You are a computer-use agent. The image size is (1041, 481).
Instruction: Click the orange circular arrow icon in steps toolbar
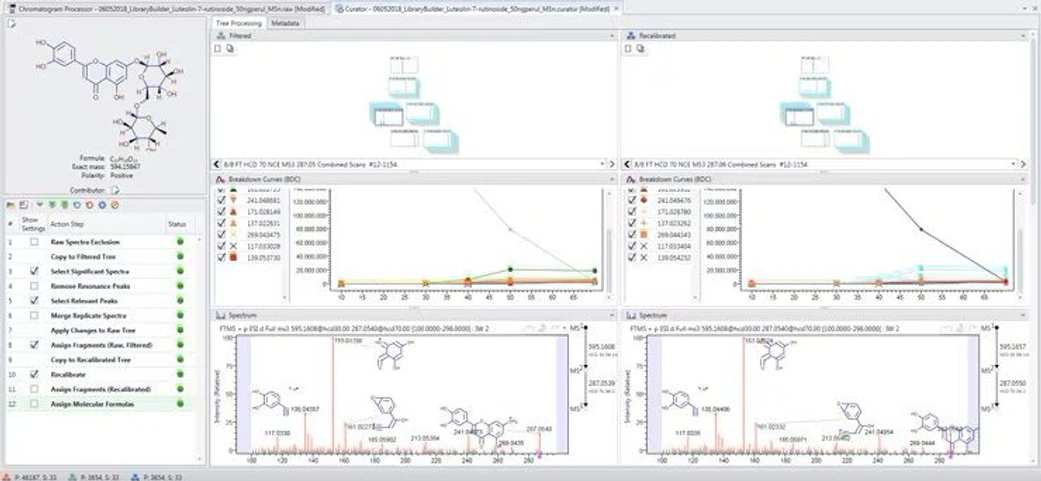(89, 205)
